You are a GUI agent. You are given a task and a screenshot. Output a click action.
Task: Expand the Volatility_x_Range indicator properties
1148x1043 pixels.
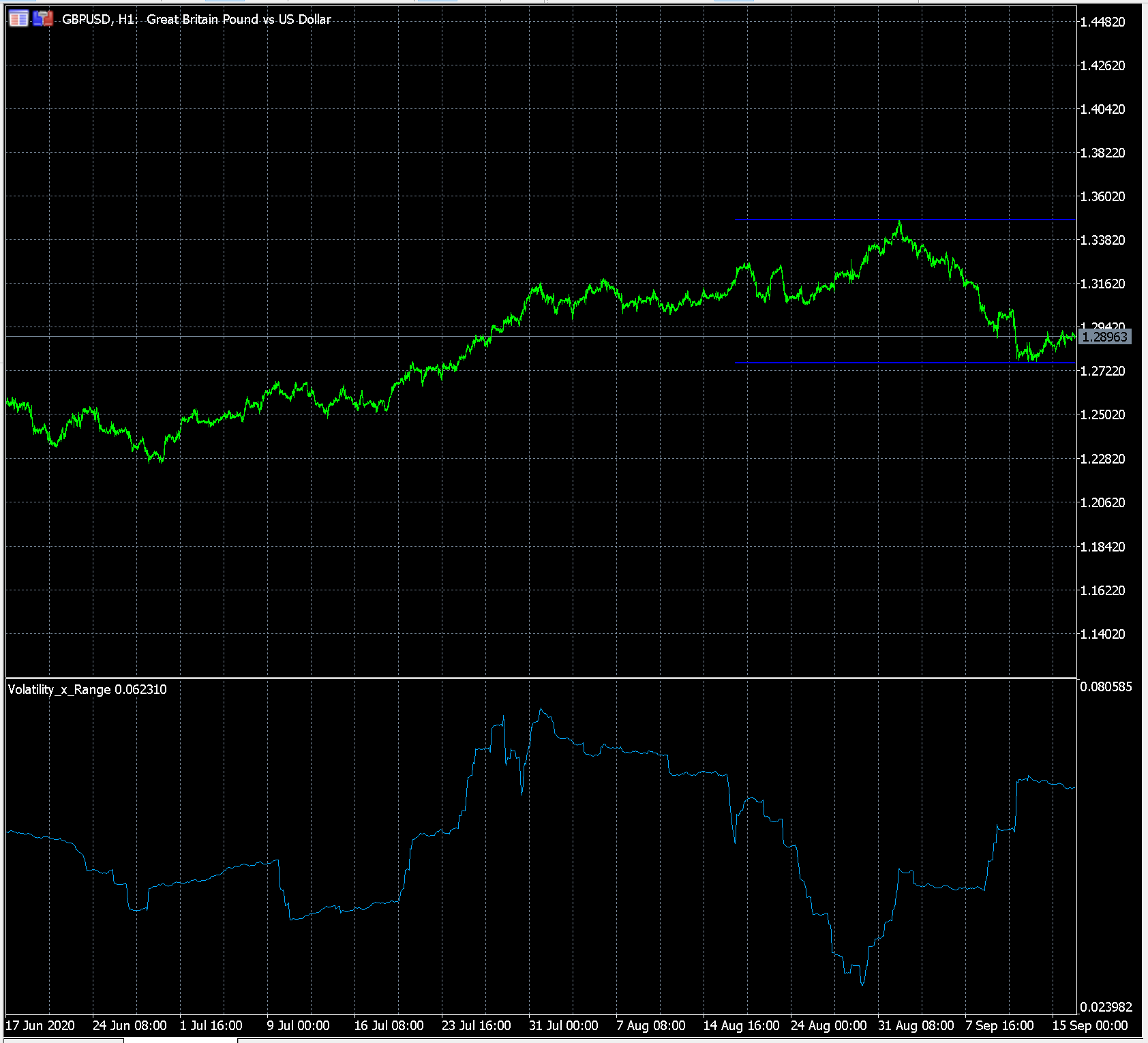click(87, 690)
